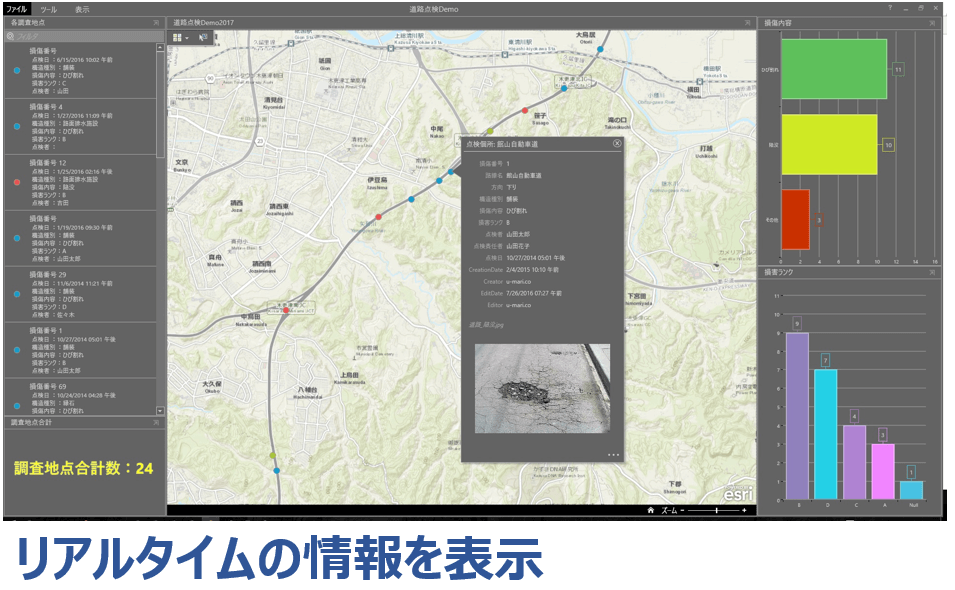Open the basemap gallery icon on the map
Image resolution: width=955 pixels, height=590 pixels.
click(x=177, y=37)
